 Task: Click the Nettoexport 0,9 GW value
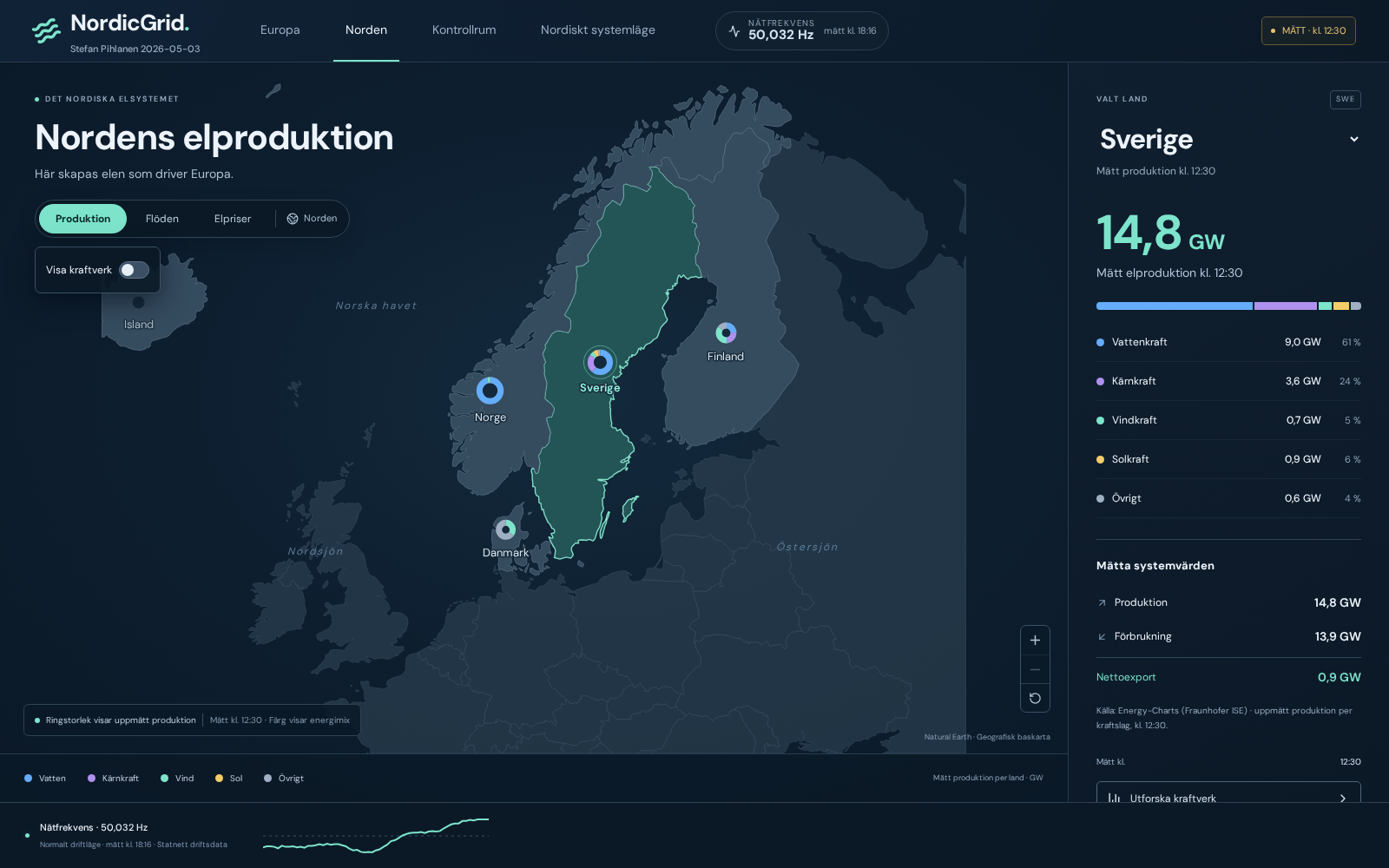pyautogui.click(x=1339, y=677)
